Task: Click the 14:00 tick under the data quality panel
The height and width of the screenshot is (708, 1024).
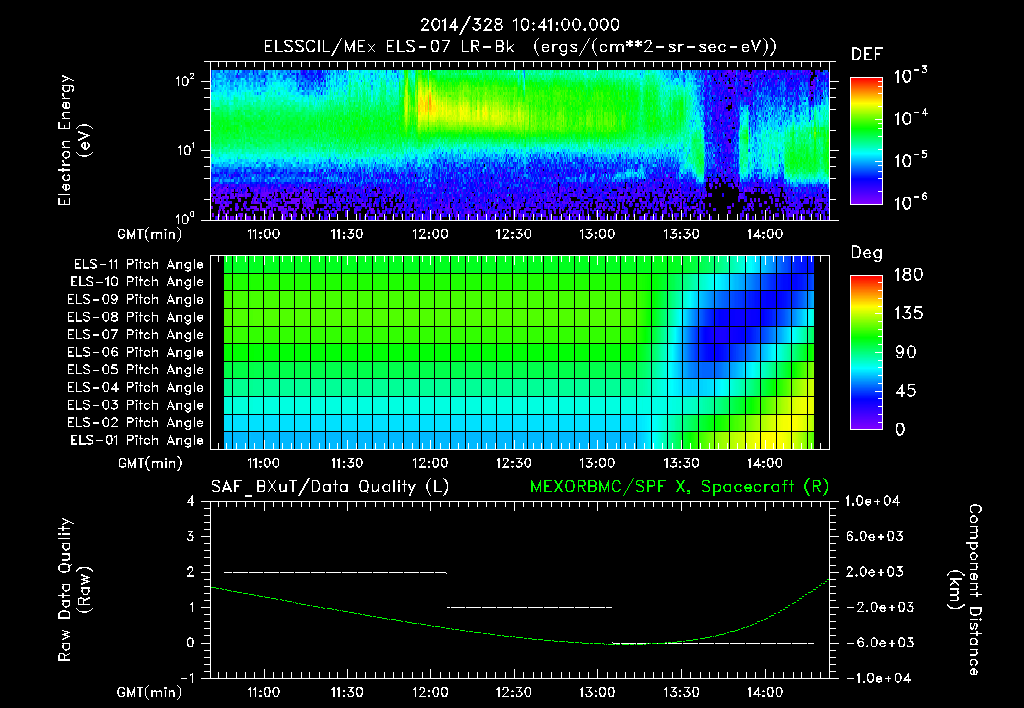Action: pos(765,692)
